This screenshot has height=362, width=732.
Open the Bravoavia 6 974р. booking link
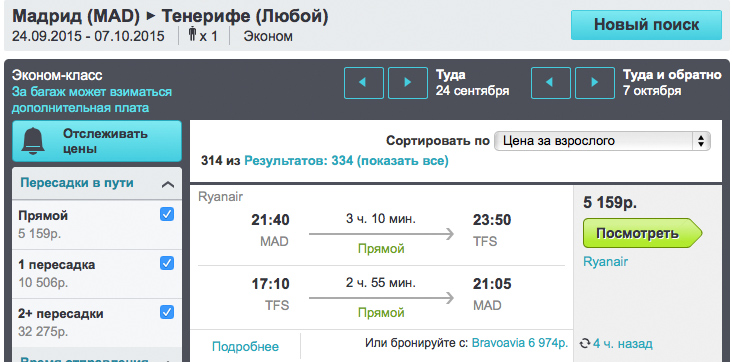click(520, 343)
